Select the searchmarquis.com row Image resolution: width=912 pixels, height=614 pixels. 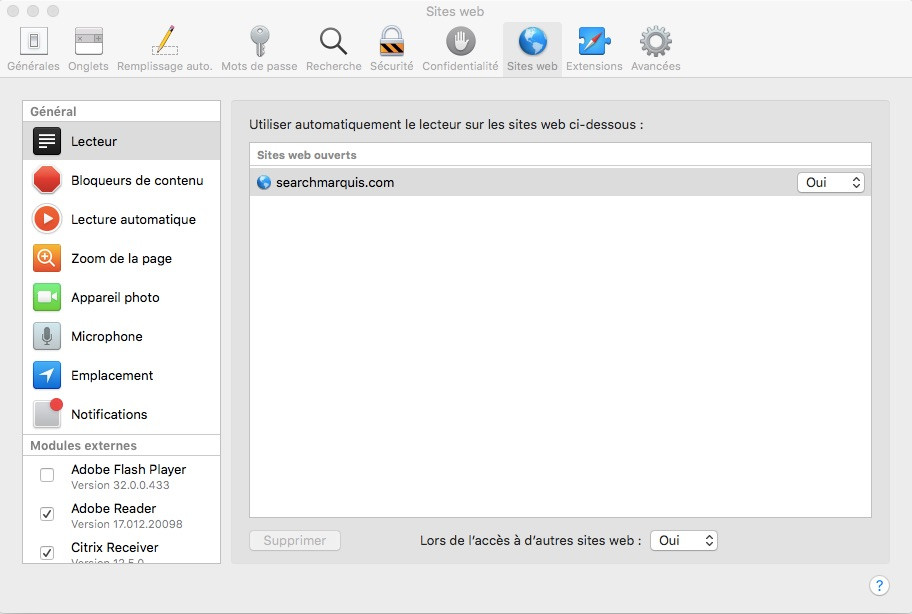click(x=500, y=182)
